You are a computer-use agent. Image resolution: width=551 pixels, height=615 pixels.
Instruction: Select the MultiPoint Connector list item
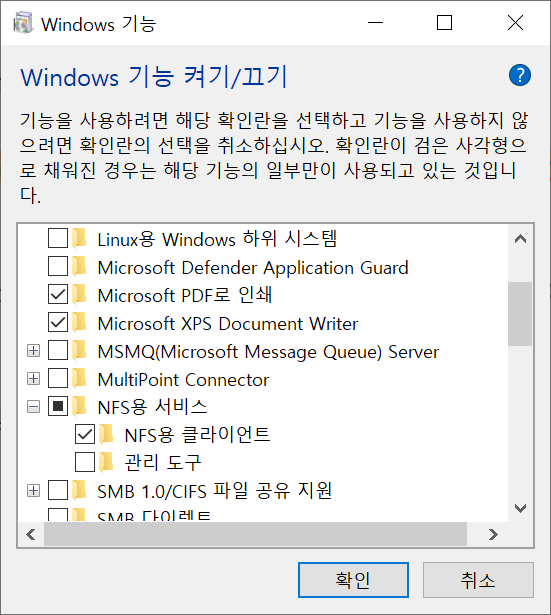183,380
